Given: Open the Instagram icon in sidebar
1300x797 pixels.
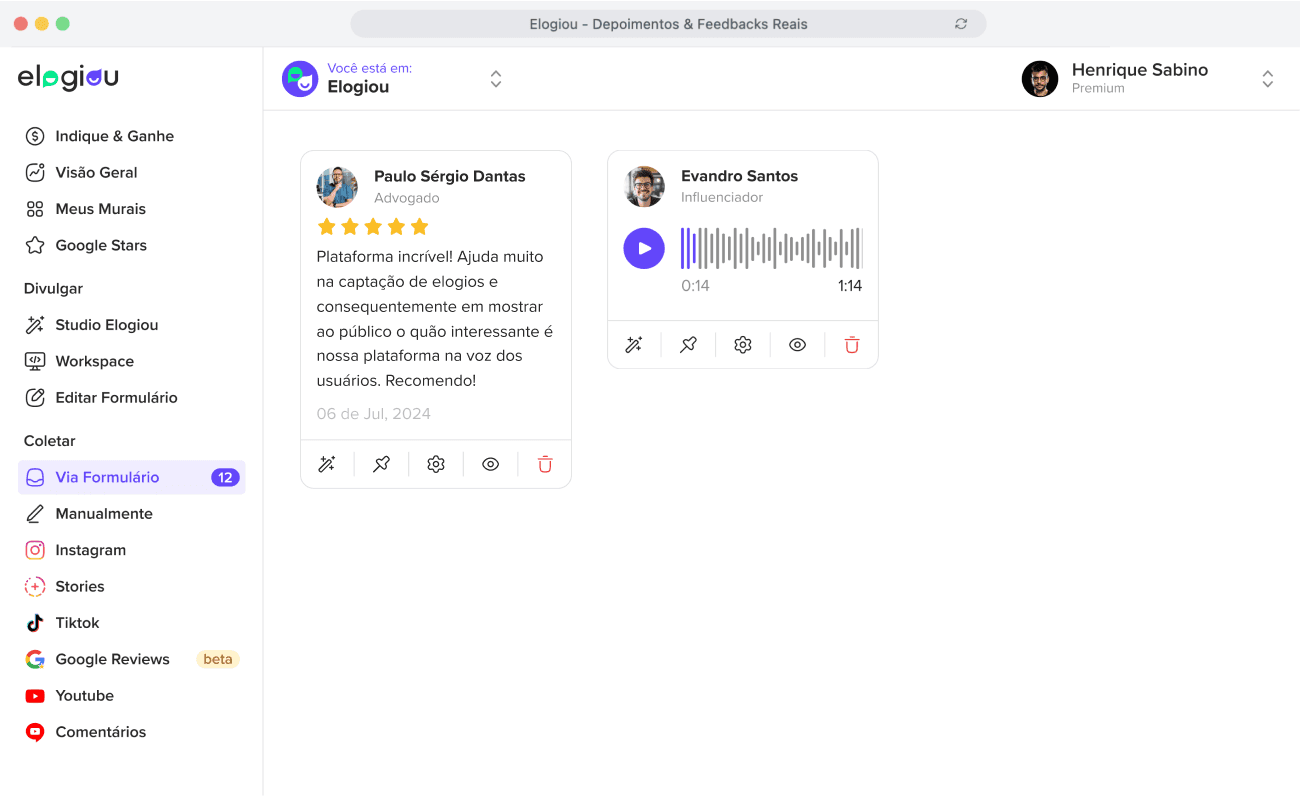Looking at the screenshot, I should point(35,550).
